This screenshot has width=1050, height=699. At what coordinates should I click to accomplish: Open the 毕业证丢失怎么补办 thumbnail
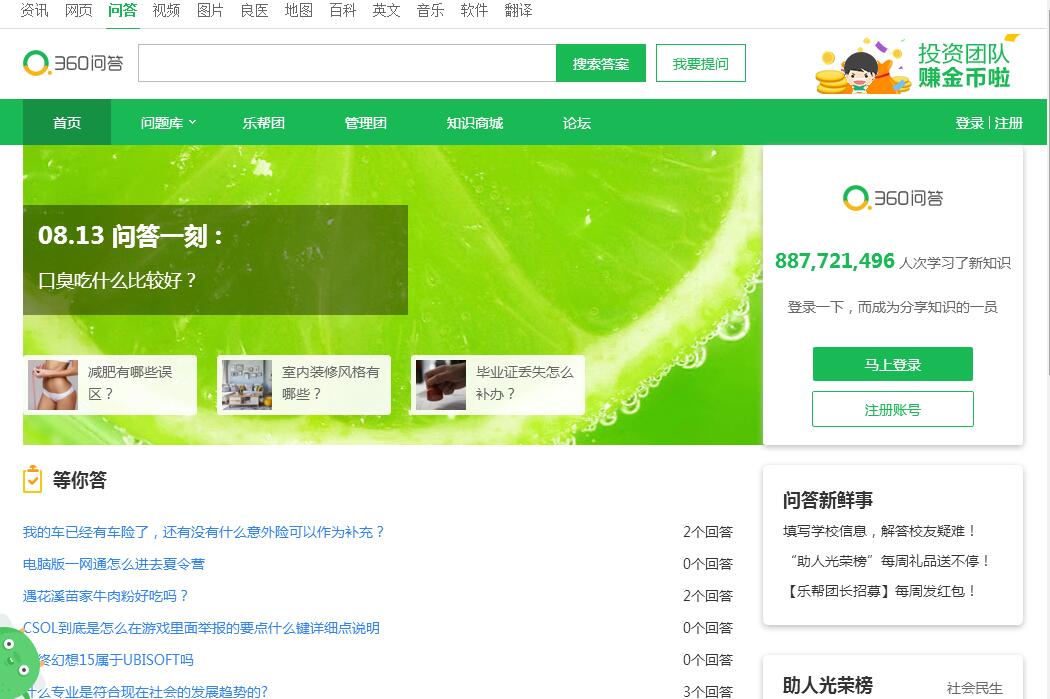[x=441, y=385]
